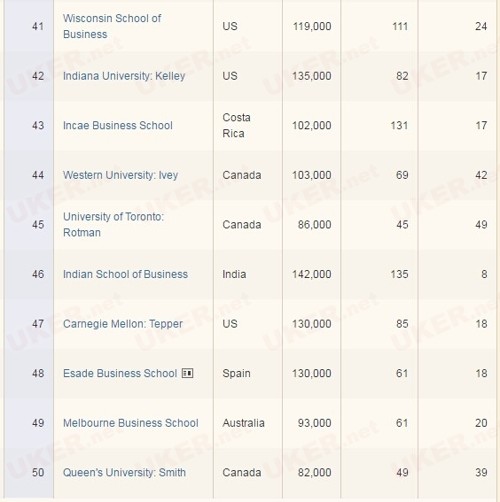Screen dimensions: 500x502
Task: Open Carnegie Mellon: Tepper link
Action: tap(123, 324)
